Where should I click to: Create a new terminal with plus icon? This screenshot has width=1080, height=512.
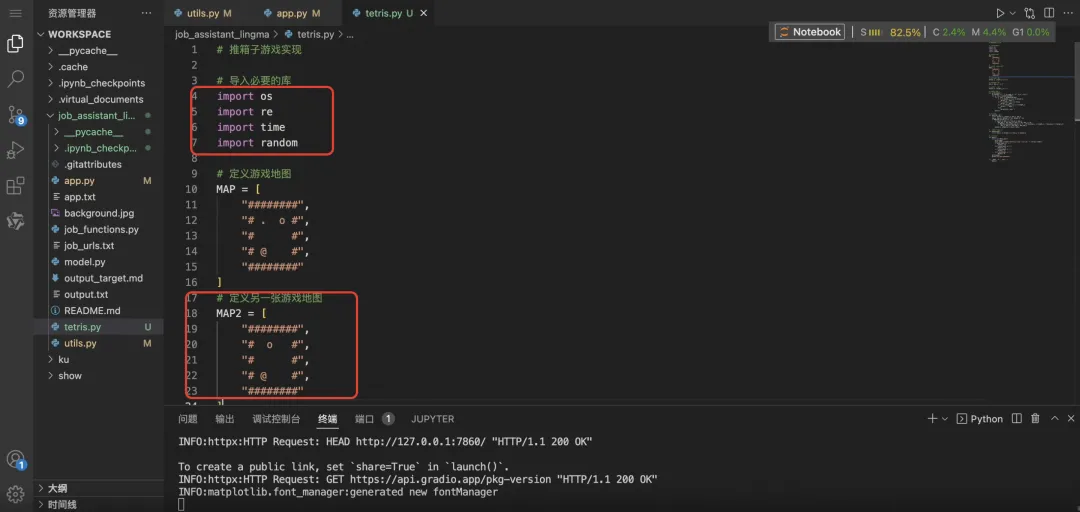pyautogui.click(x=933, y=418)
